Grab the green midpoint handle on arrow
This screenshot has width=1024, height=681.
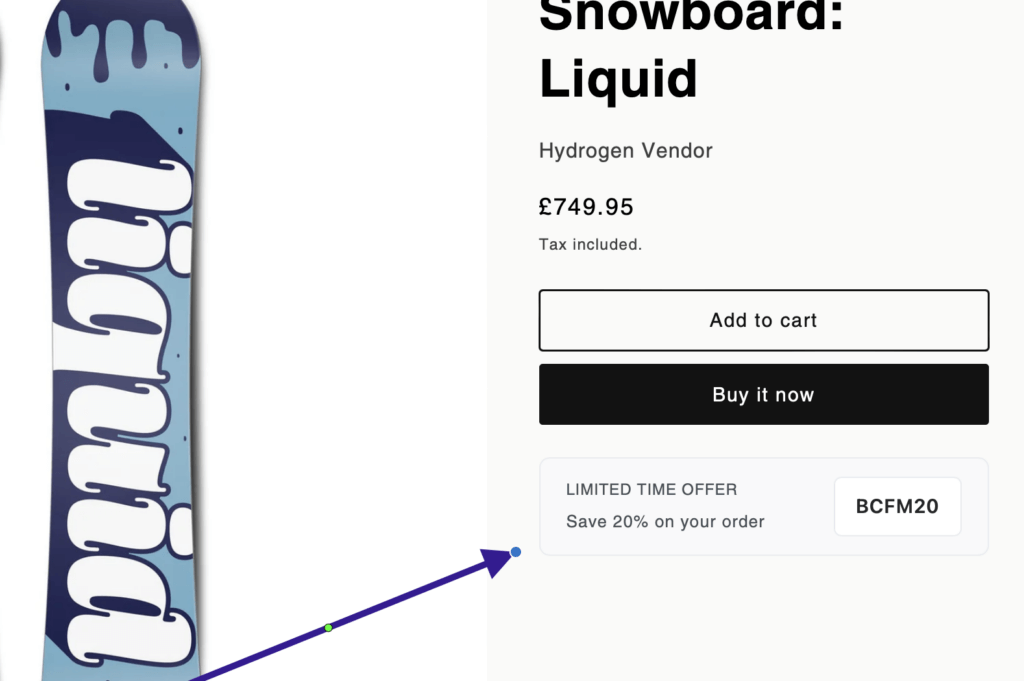point(328,628)
